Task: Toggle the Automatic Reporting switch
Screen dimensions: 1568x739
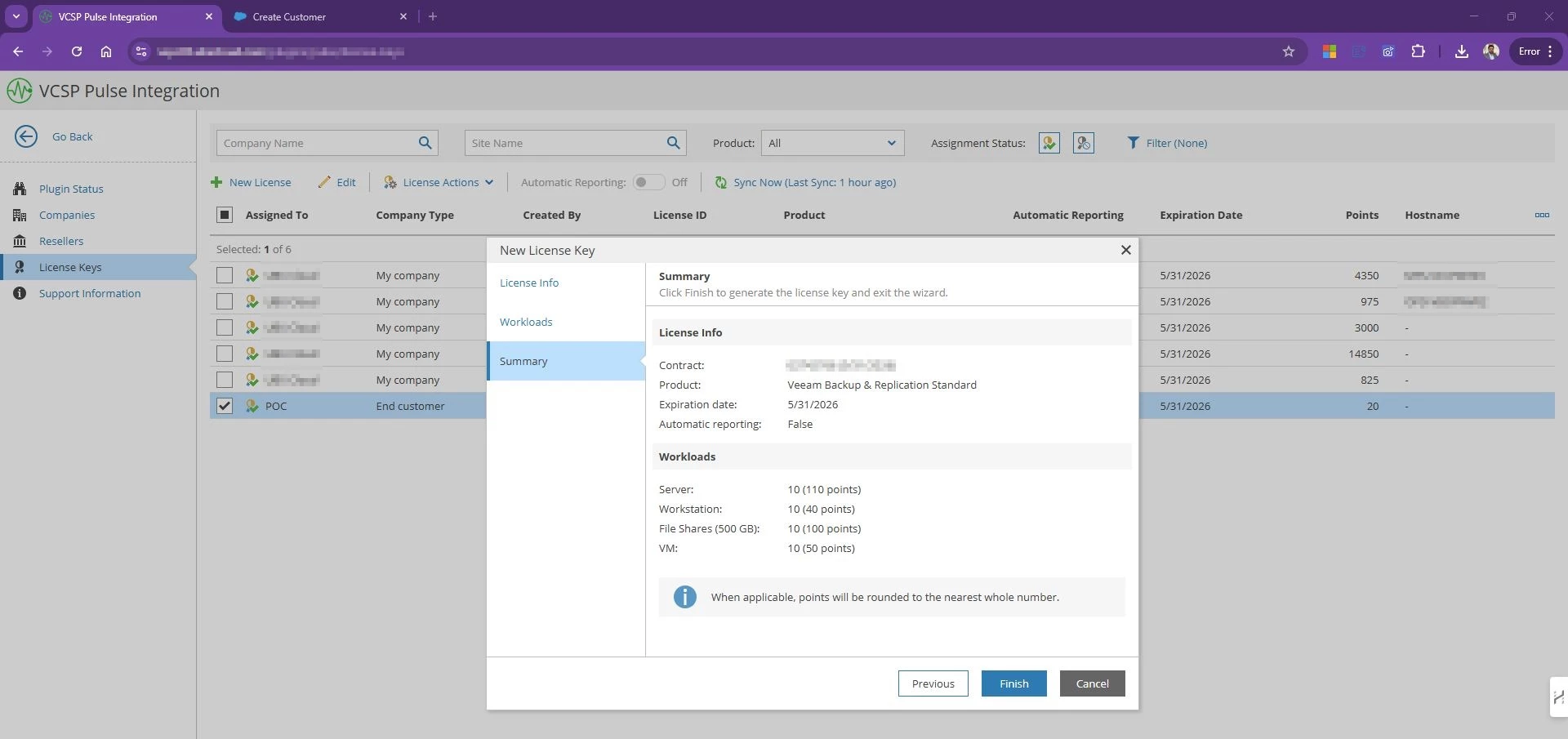Action: pos(648,182)
